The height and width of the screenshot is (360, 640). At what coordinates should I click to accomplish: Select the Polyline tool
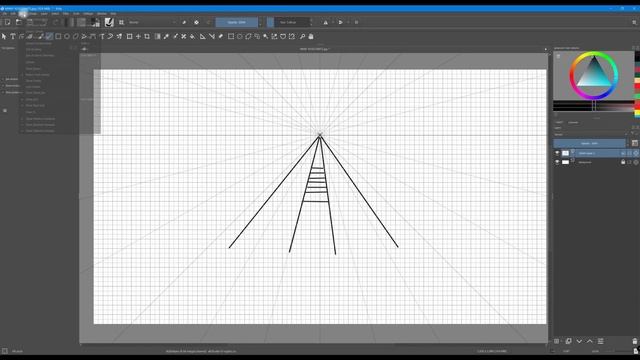point(84,36)
